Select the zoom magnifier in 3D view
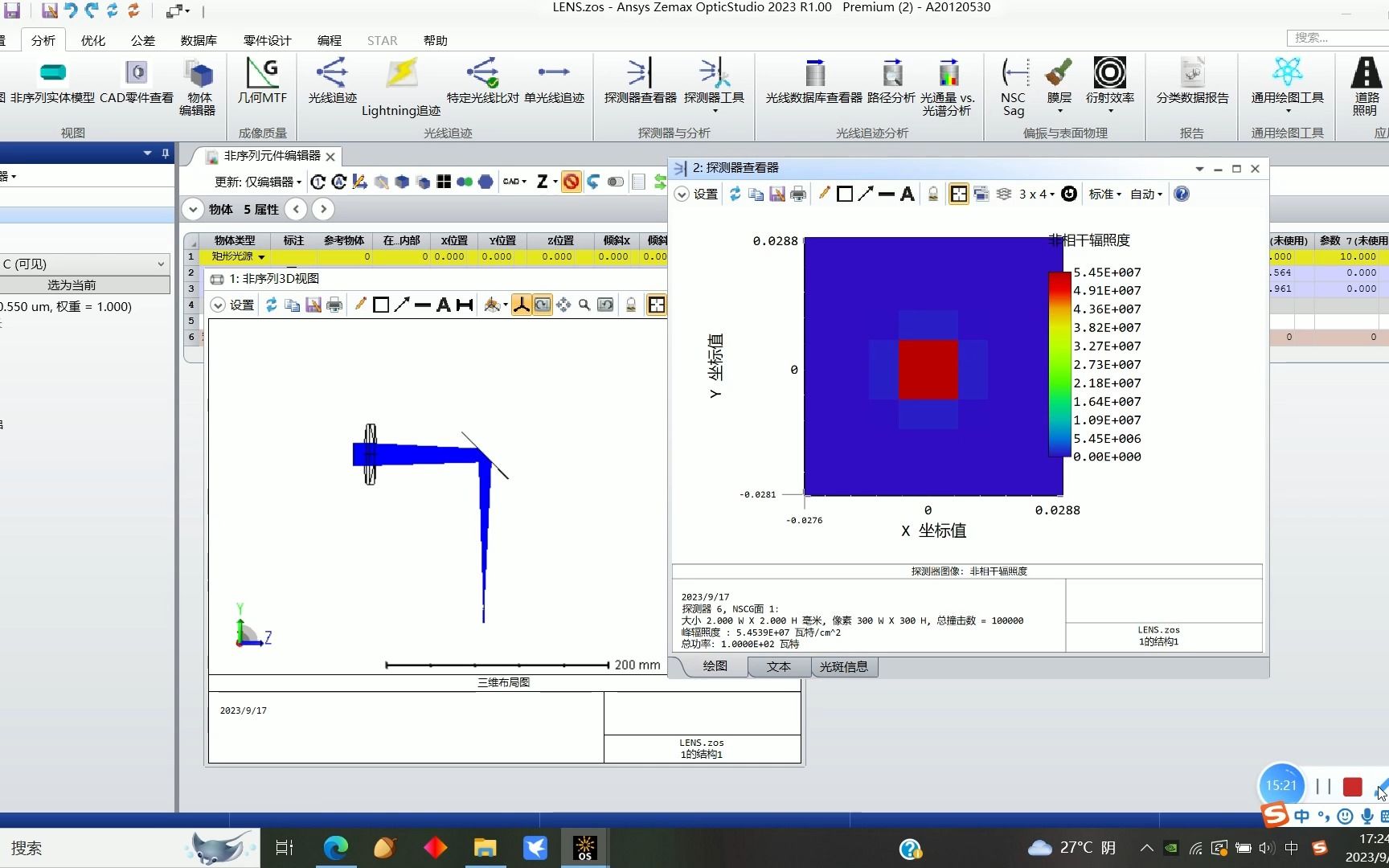Image resolution: width=1389 pixels, height=868 pixels. [x=584, y=305]
